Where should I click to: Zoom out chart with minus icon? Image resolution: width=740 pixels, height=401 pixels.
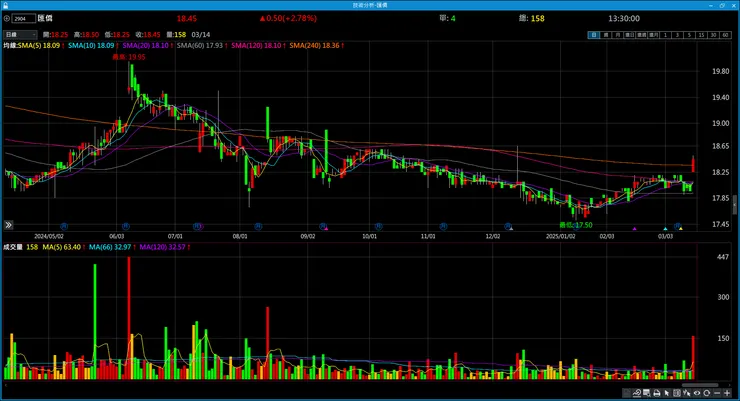pyautogui.click(x=717, y=393)
